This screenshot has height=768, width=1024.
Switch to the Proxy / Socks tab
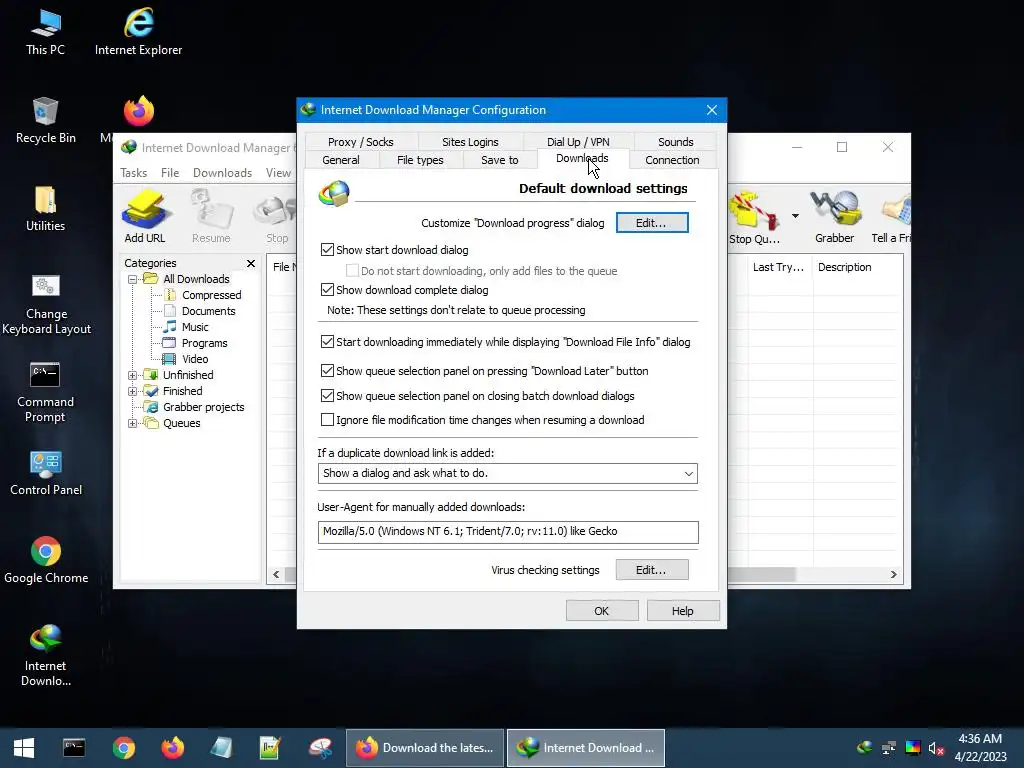[360, 142]
